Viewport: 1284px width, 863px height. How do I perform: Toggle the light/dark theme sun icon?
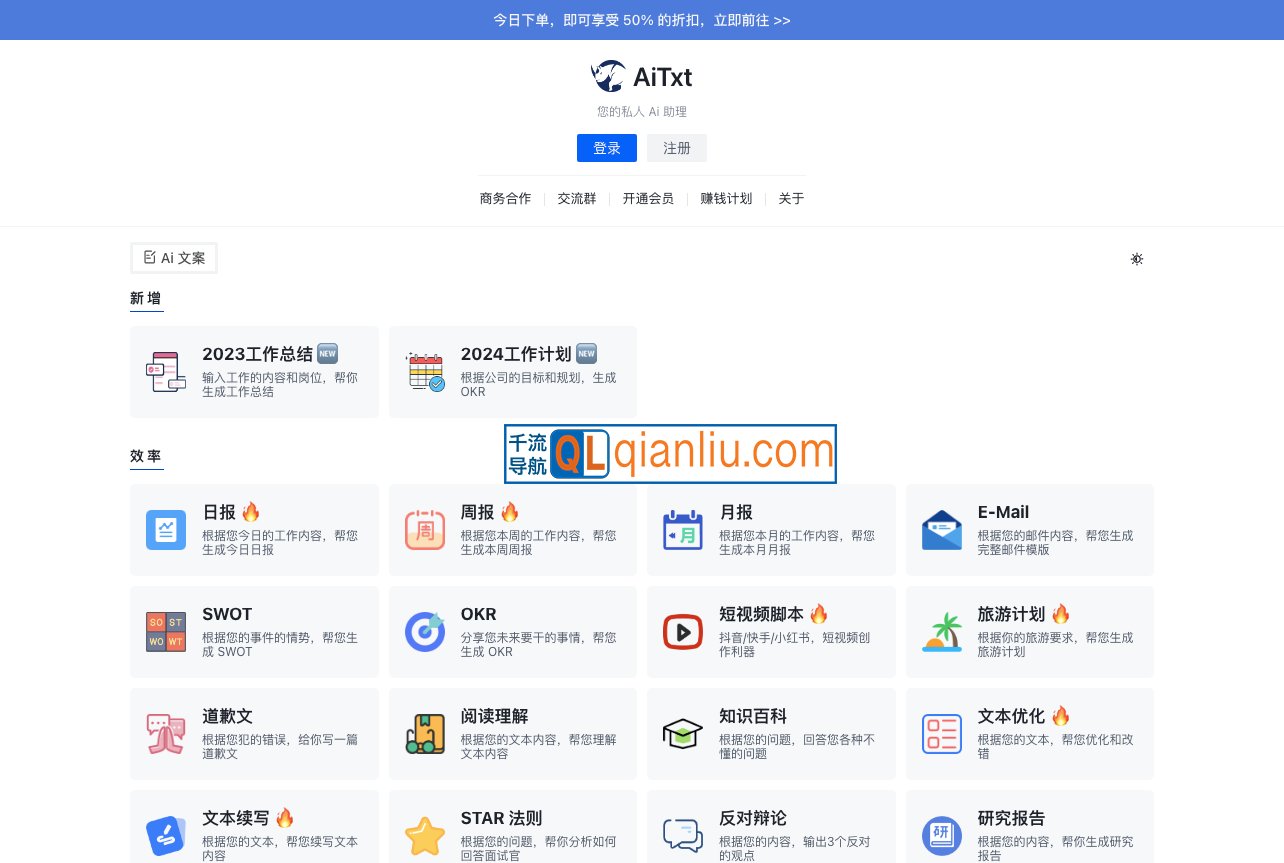pyautogui.click(x=1137, y=259)
